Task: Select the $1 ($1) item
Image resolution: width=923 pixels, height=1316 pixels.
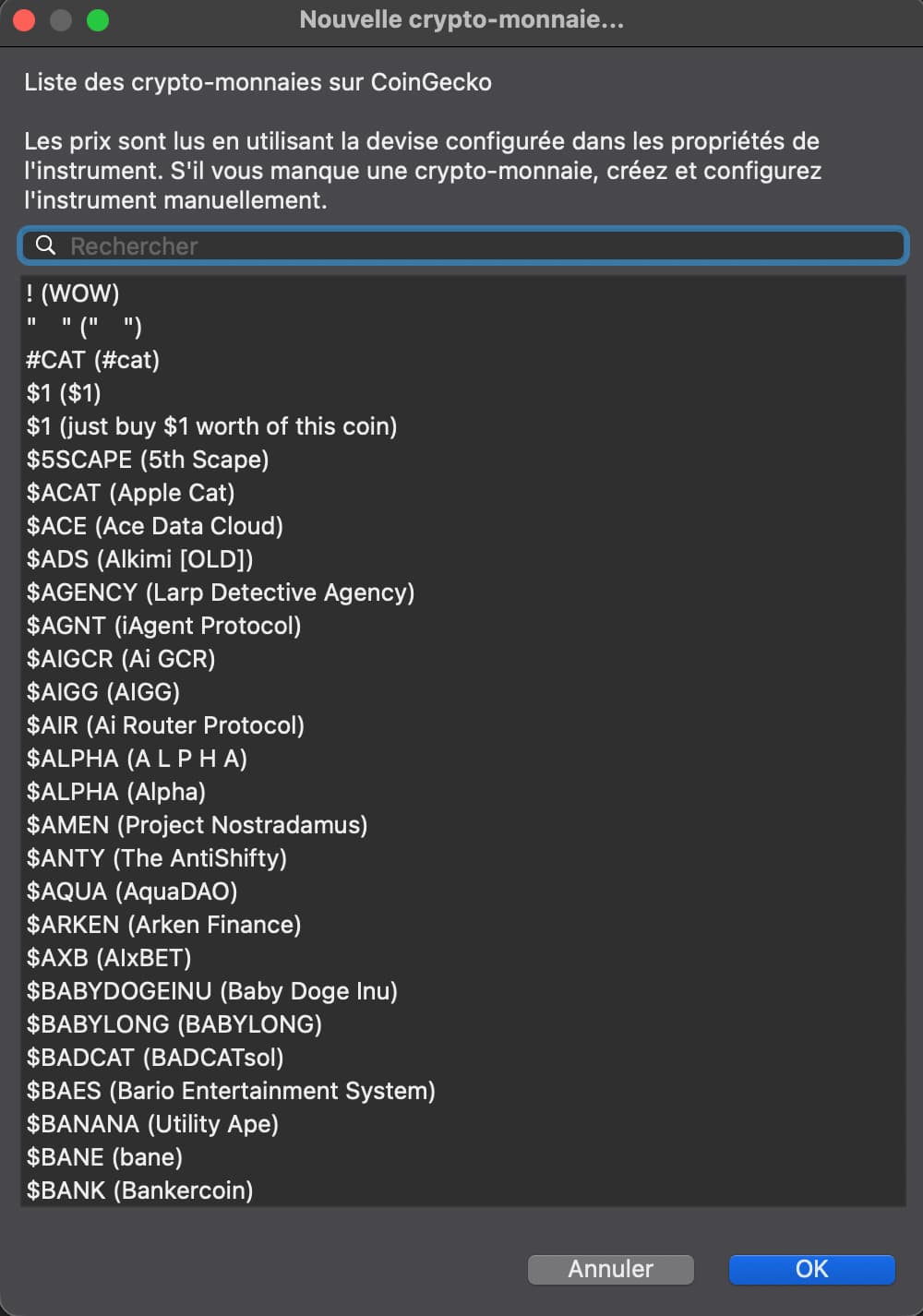Action: (64, 393)
